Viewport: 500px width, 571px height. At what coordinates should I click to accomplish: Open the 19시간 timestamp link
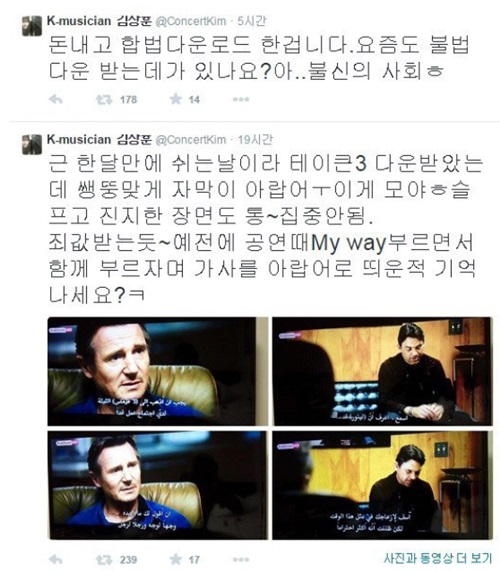pyautogui.click(x=255, y=139)
